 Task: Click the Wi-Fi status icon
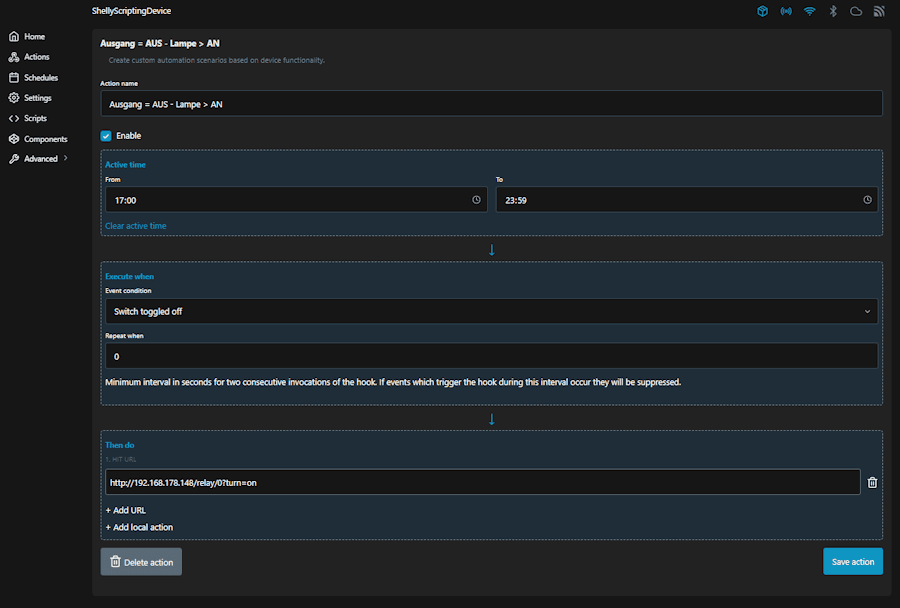point(810,12)
